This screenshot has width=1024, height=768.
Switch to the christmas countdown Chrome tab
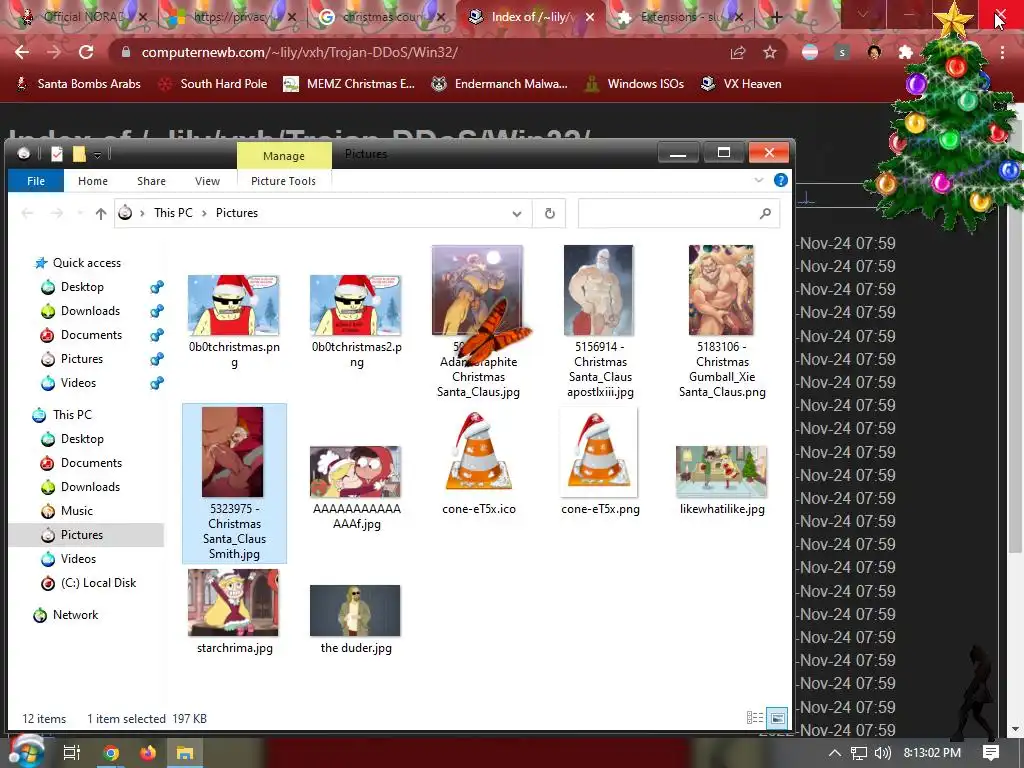pyautogui.click(x=382, y=17)
